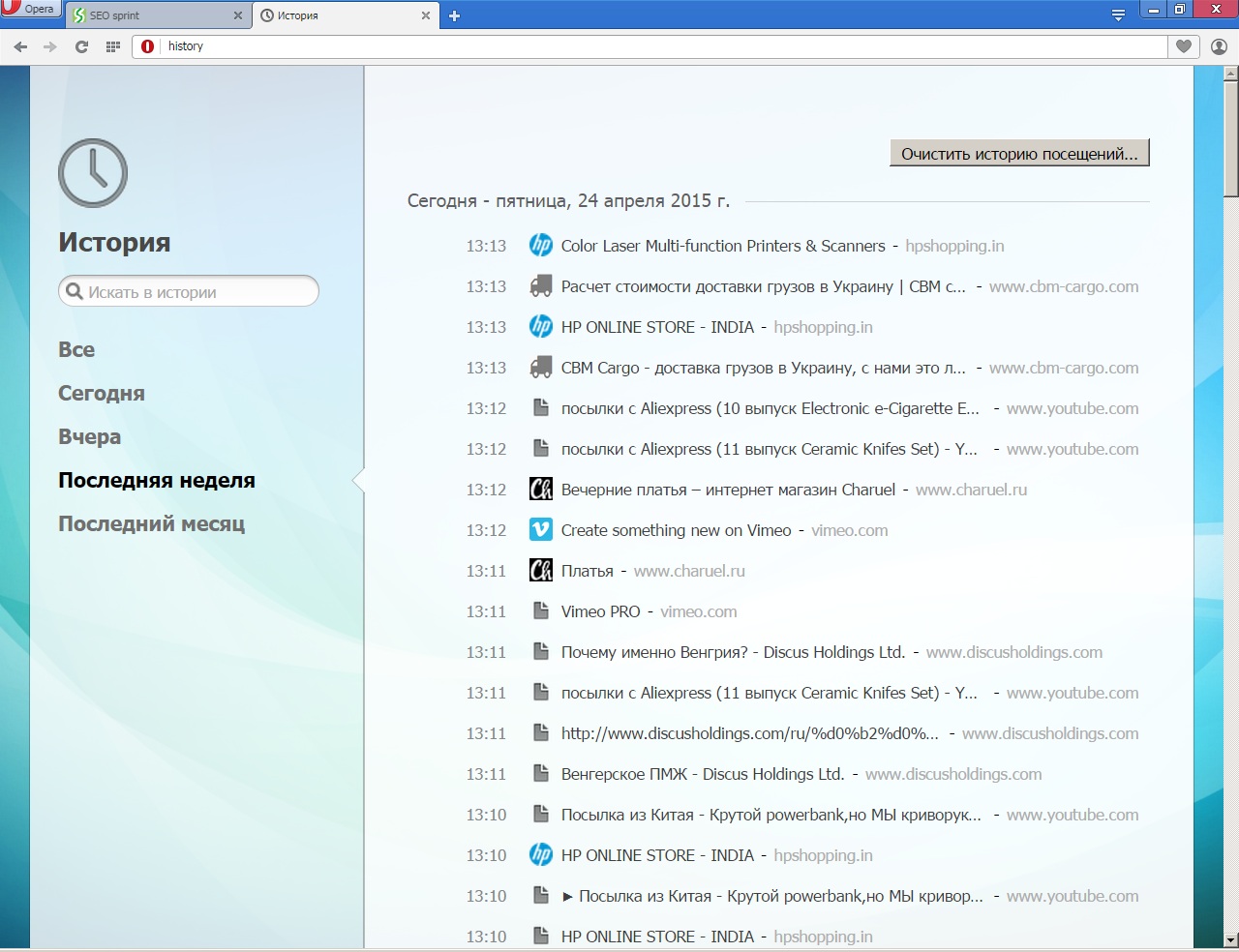
Task: Switch to the SEO sprint tab
Action: coord(145,15)
